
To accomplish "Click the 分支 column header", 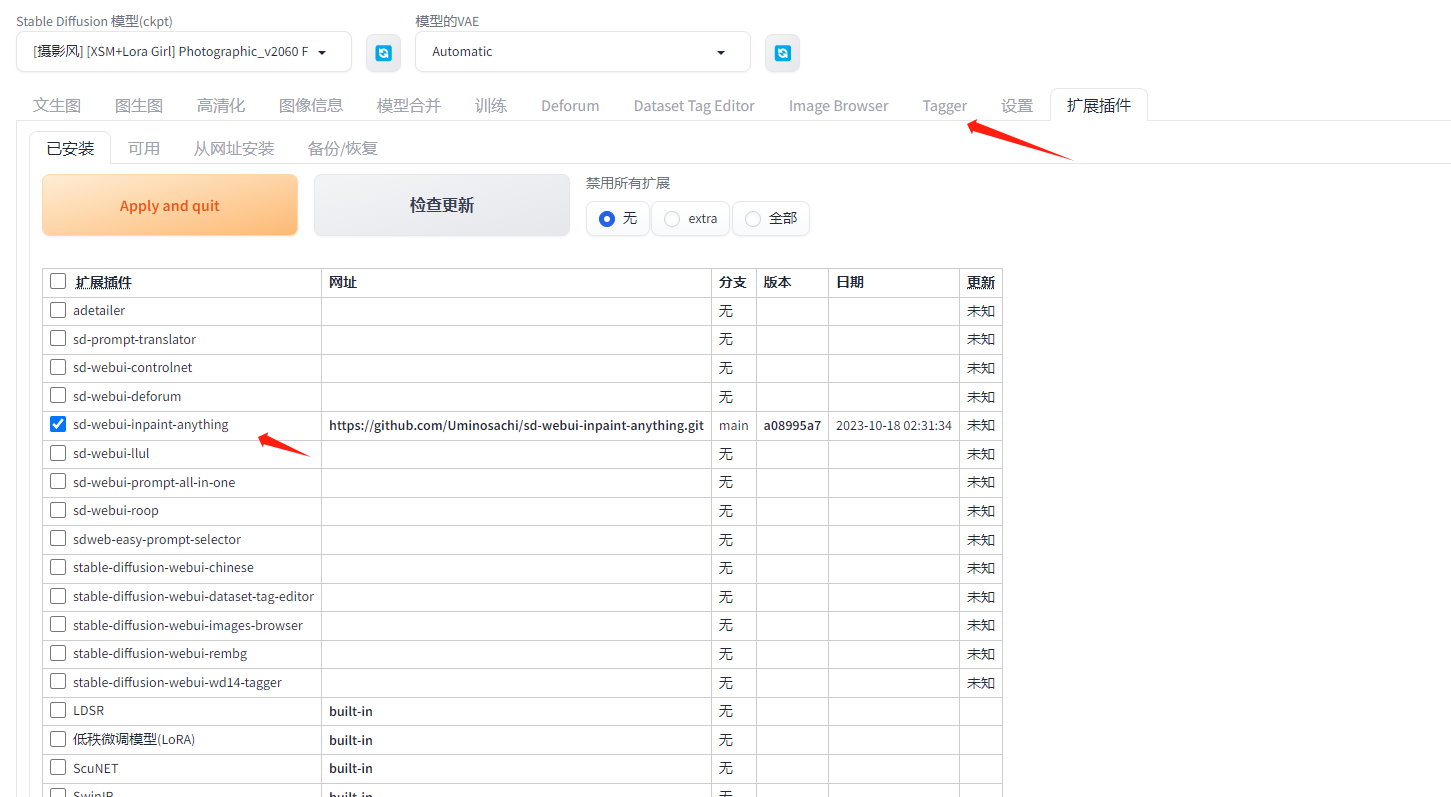I will tap(733, 282).
